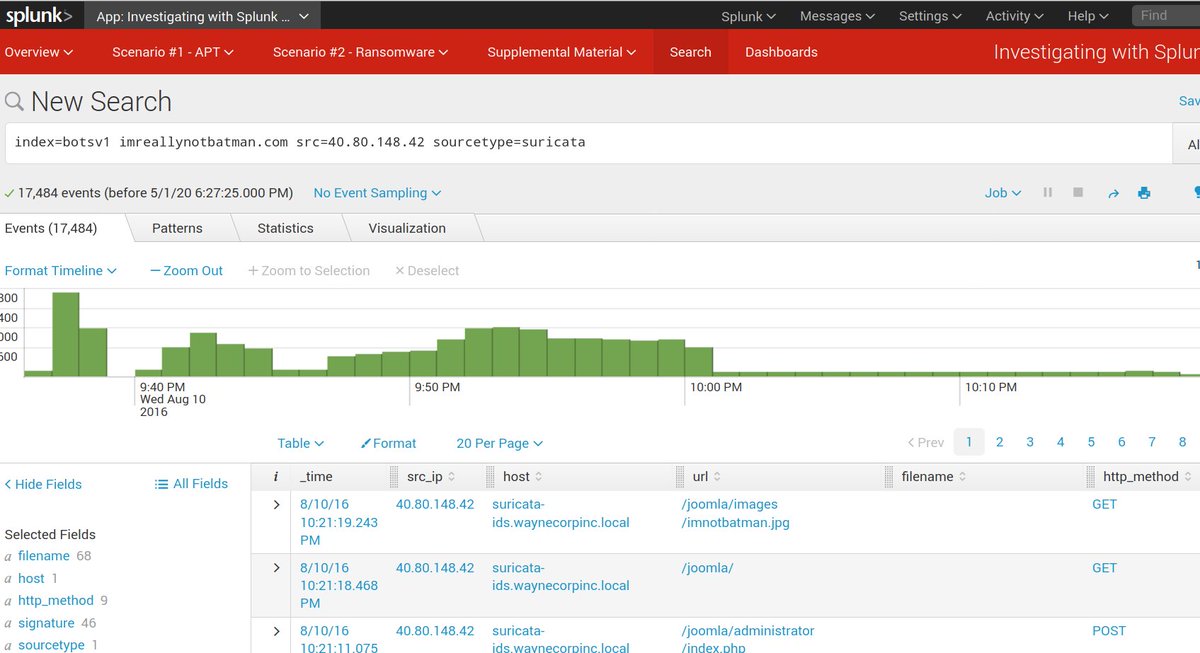Go to results page 3

[1030, 442]
